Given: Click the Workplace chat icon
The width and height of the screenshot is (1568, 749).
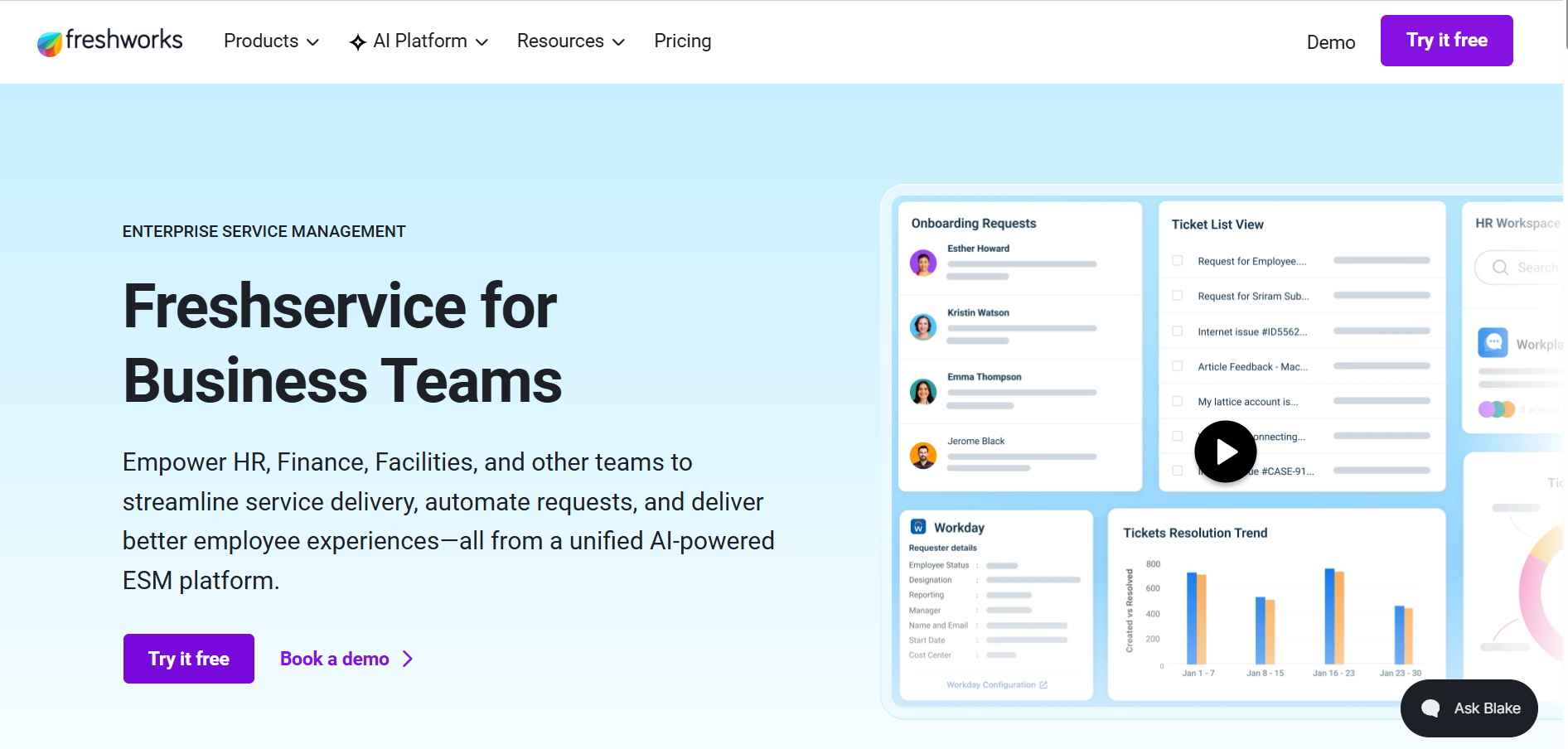Looking at the screenshot, I should (x=1493, y=342).
